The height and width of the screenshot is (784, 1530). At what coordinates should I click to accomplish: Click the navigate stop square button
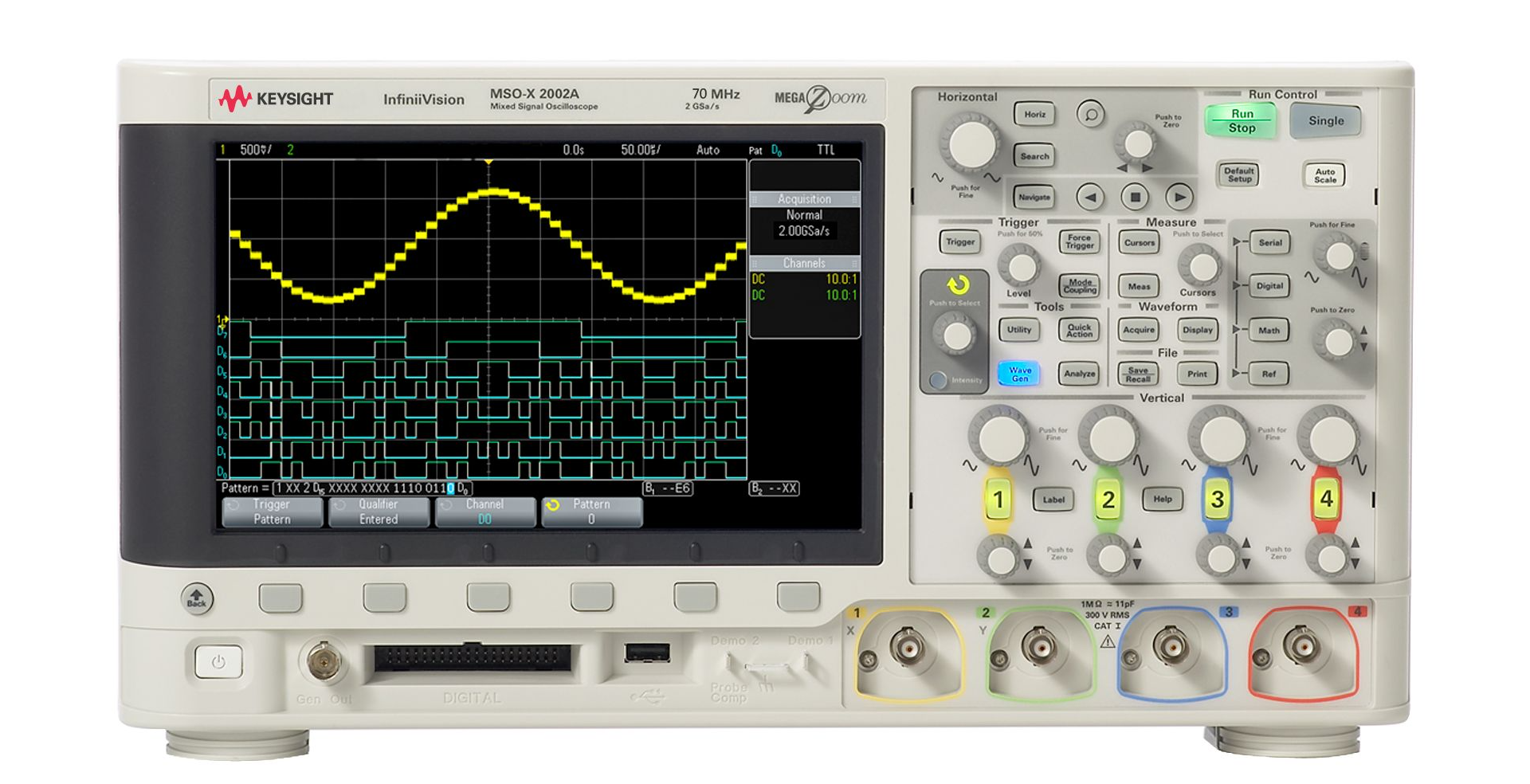pyautogui.click(x=1135, y=197)
